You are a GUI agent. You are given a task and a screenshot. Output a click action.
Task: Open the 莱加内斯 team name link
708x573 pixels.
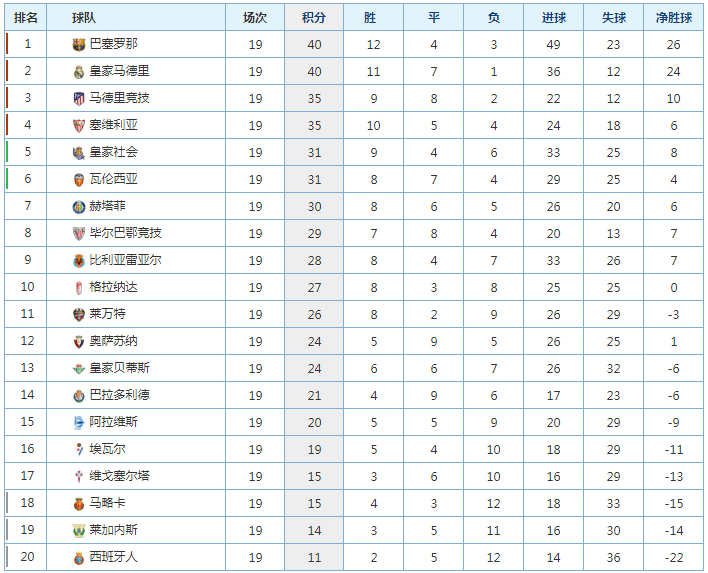113,530
